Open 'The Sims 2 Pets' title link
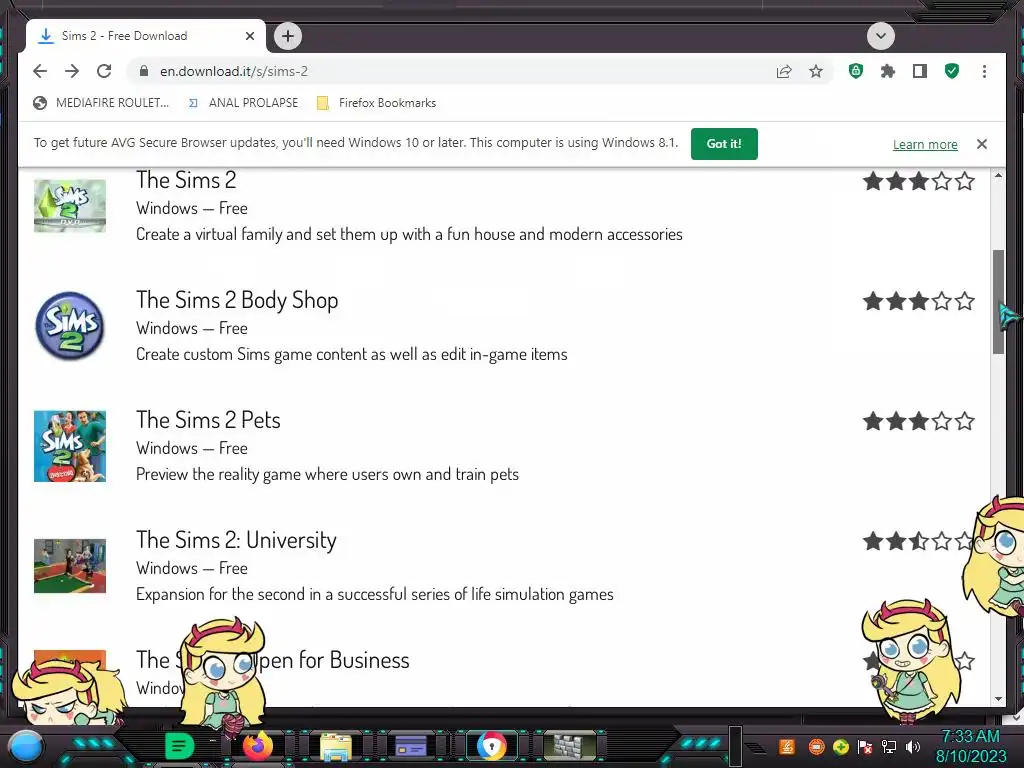1024x768 pixels. click(208, 420)
